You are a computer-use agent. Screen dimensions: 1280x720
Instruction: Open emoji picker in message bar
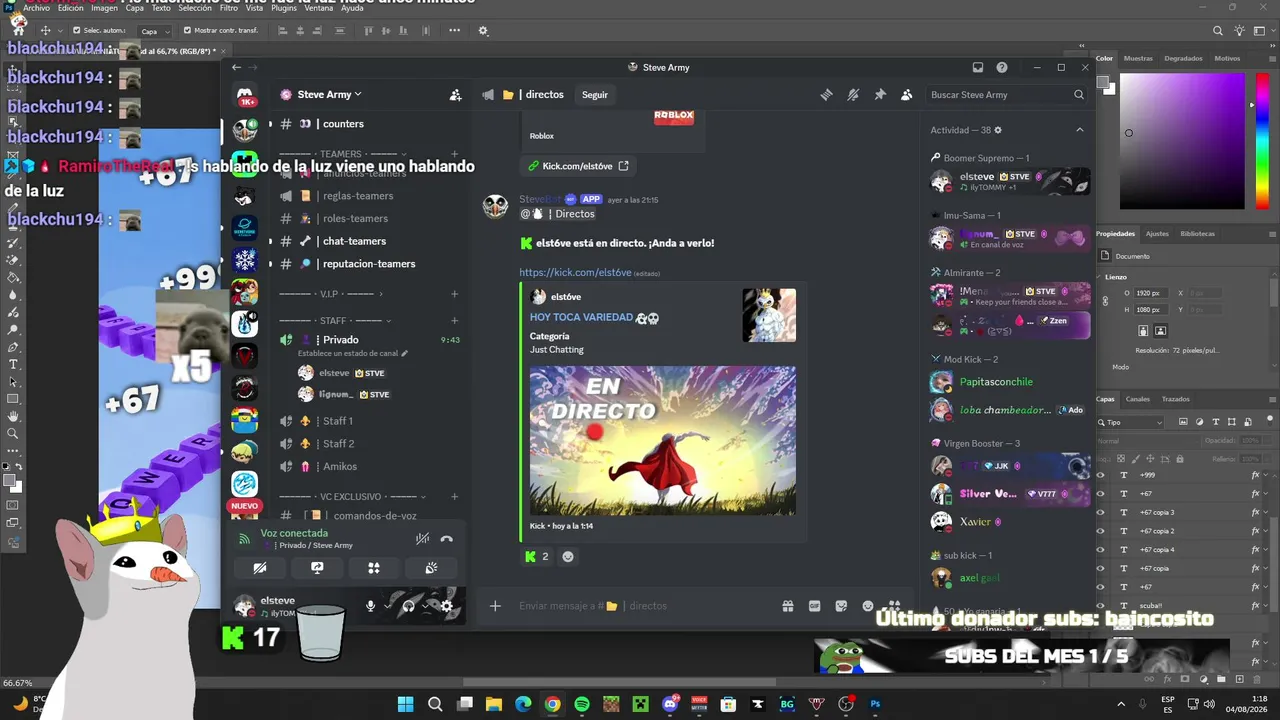coord(867,606)
